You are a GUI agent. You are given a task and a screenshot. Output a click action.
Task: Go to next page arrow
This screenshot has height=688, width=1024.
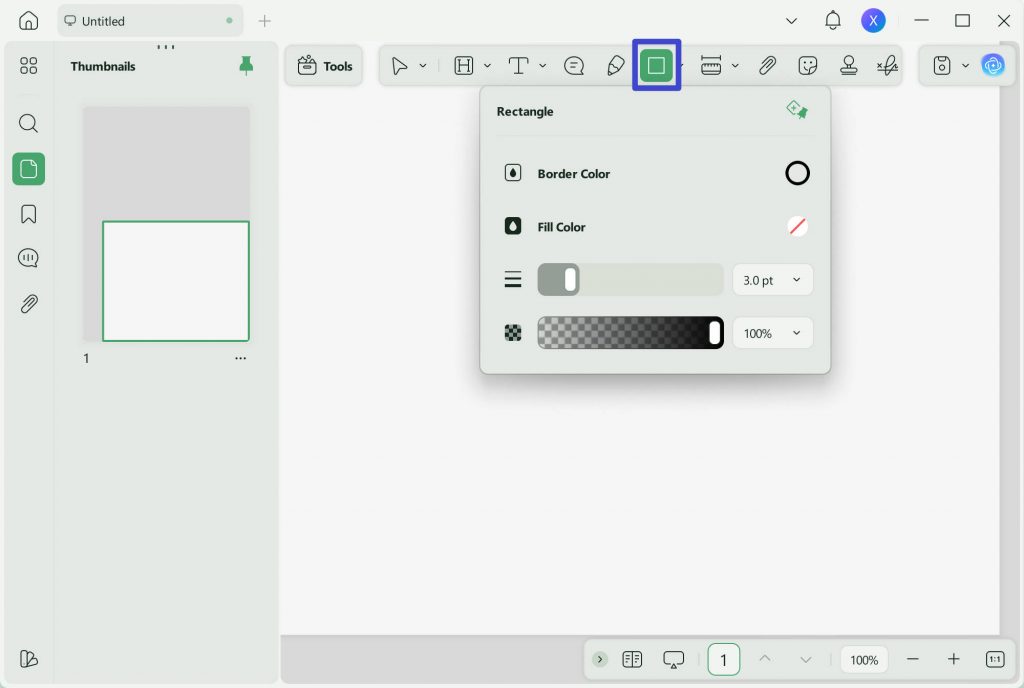tap(806, 659)
